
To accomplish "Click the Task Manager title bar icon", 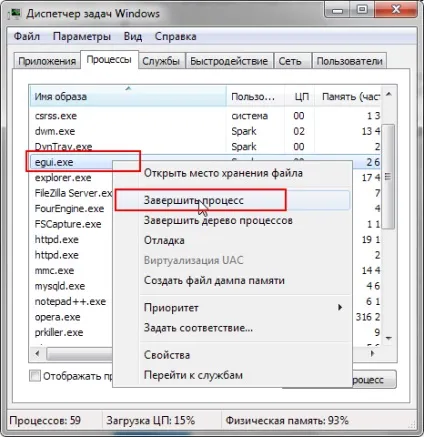I will [x=14, y=14].
